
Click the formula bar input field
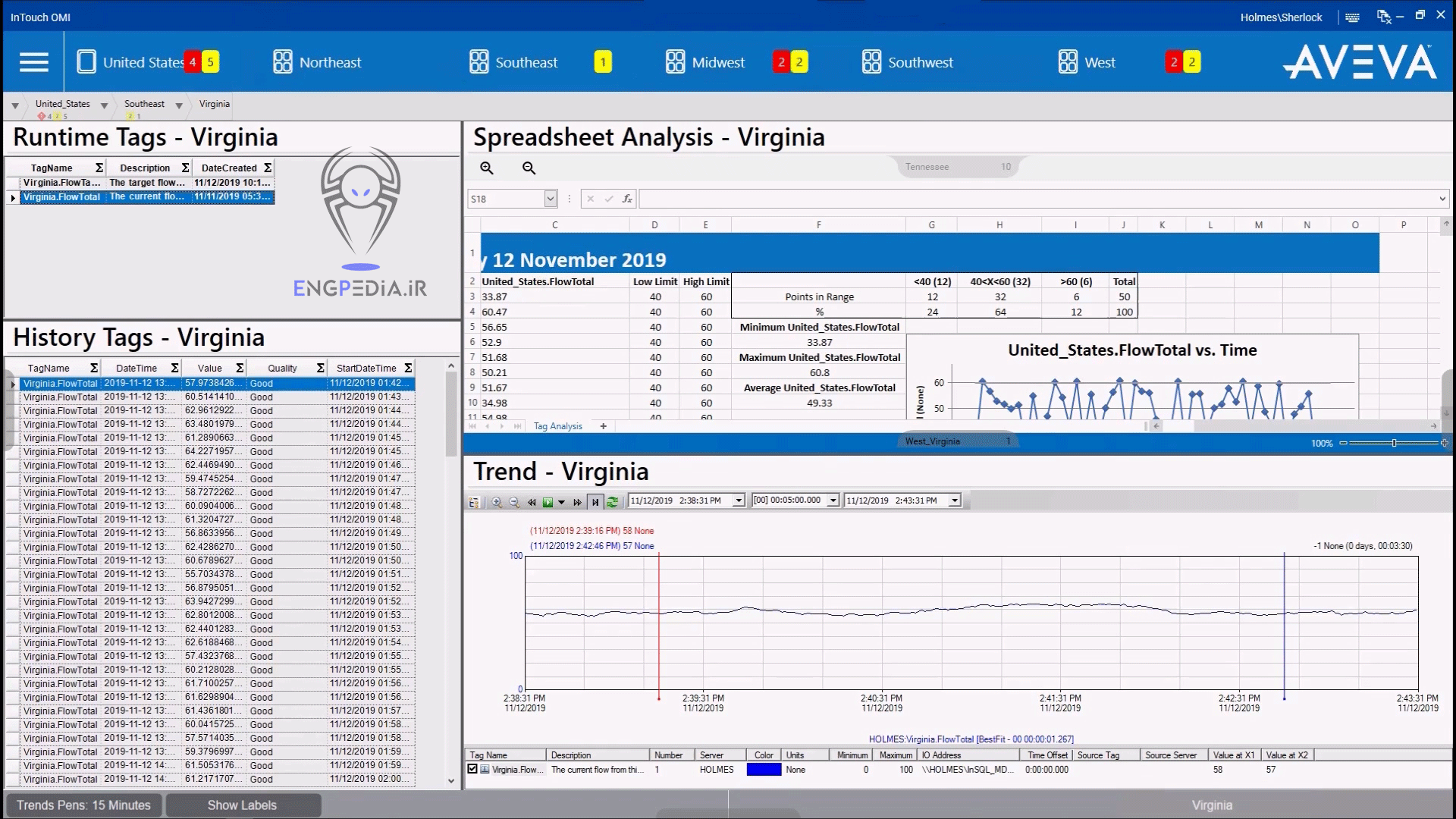[x=1037, y=199]
